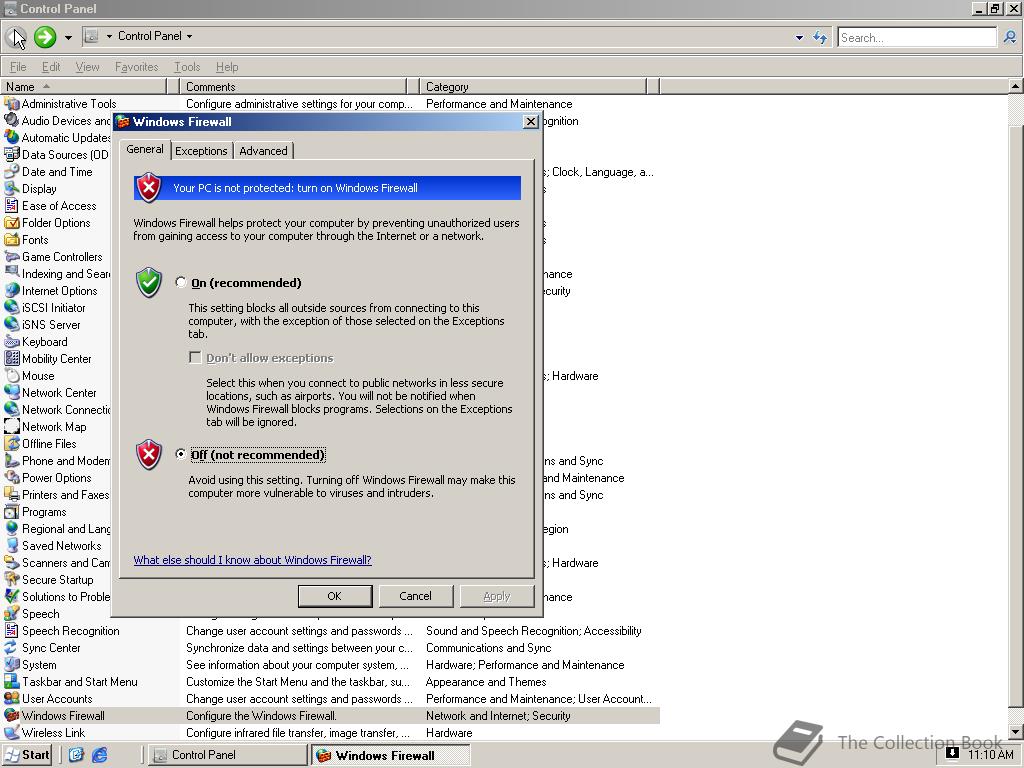Image resolution: width=1024 pixels, height=768 pixels.
Task: Select the Date and Time icon
Action: click(12, 171)
